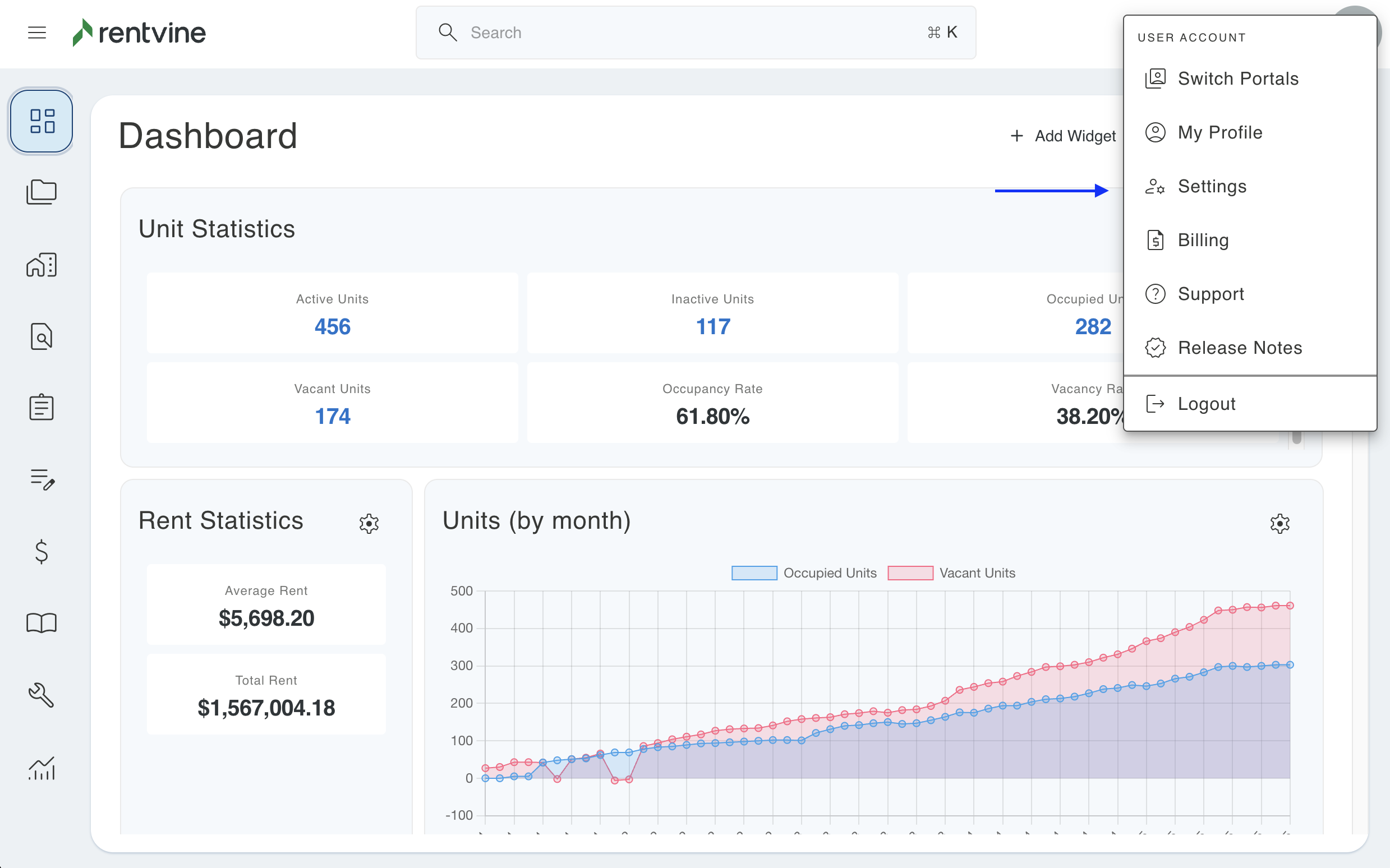The image size is (1390, 868).
Task: Open the hamburger navigation menu
Action: point(37,33)
